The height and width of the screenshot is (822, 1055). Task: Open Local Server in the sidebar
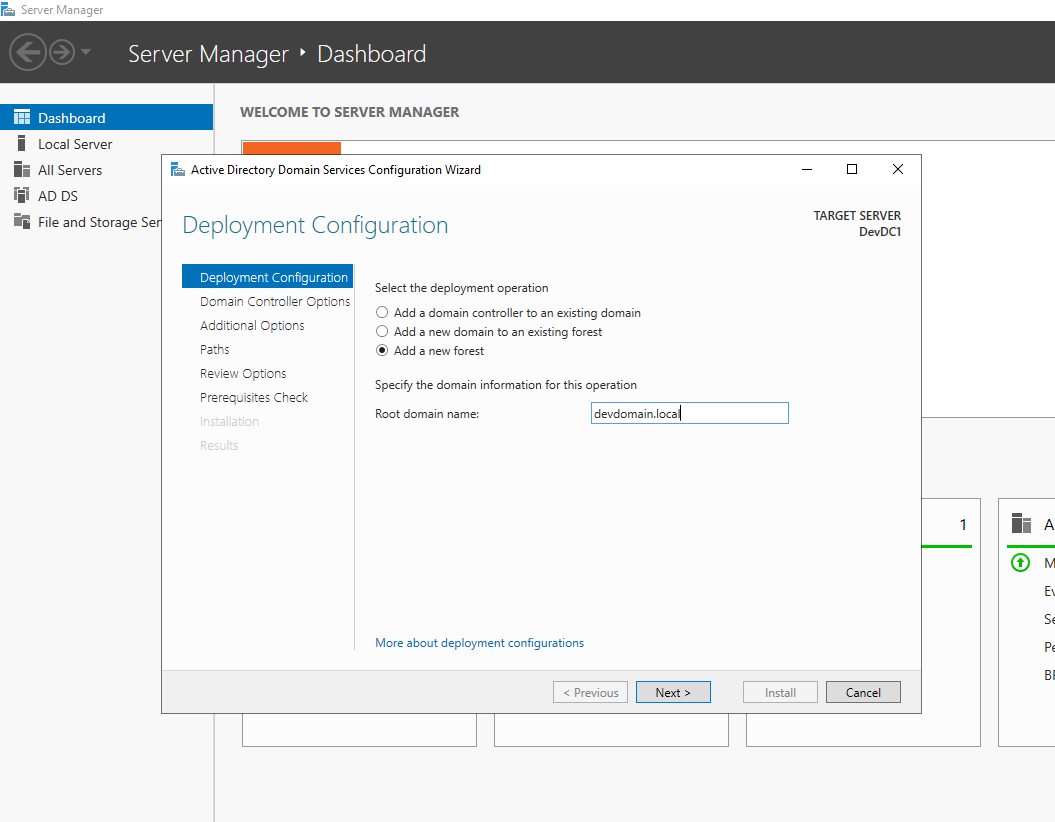pos(106,144)
